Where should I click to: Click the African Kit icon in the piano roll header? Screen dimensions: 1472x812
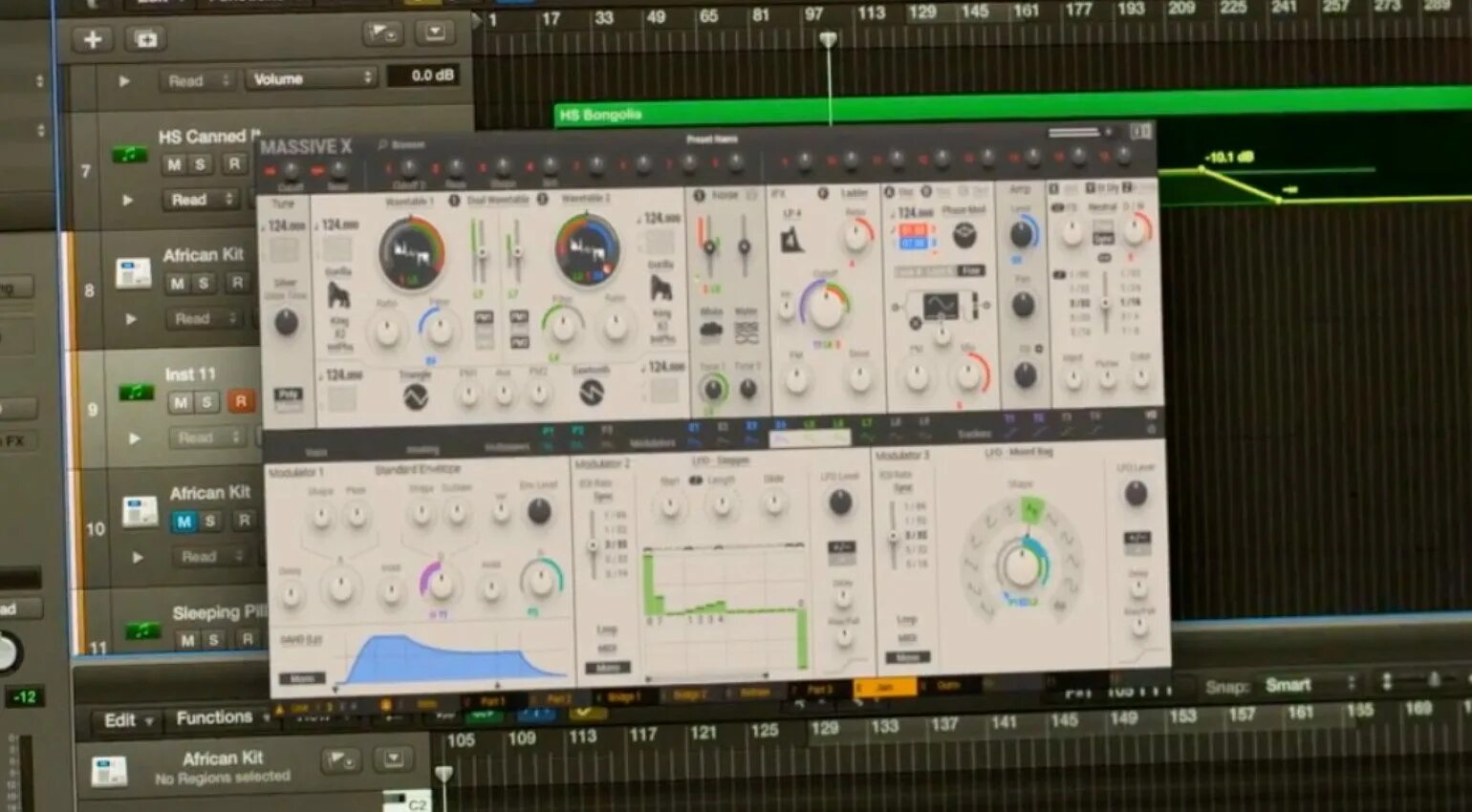click(x=109, y=771)
